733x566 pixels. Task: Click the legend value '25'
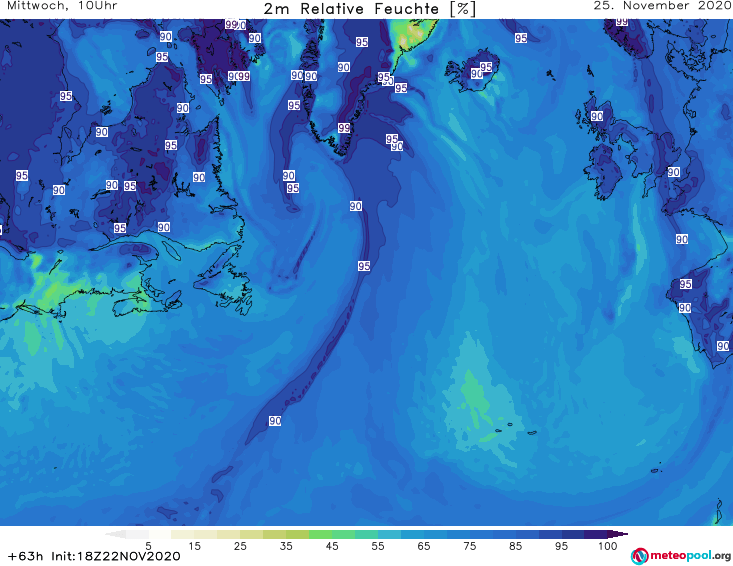[240, 546]
